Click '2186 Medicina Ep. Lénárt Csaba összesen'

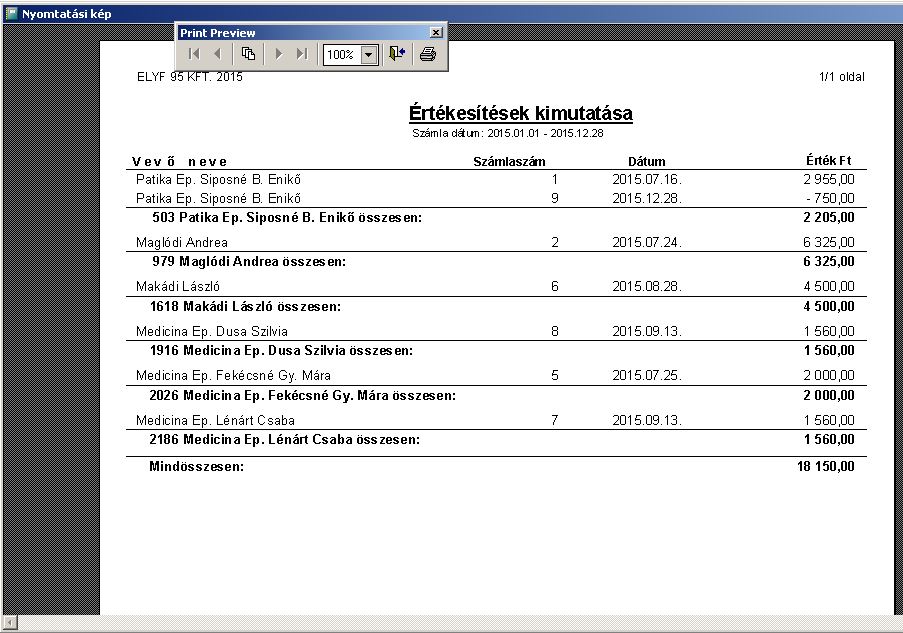[x=284, y=439]
